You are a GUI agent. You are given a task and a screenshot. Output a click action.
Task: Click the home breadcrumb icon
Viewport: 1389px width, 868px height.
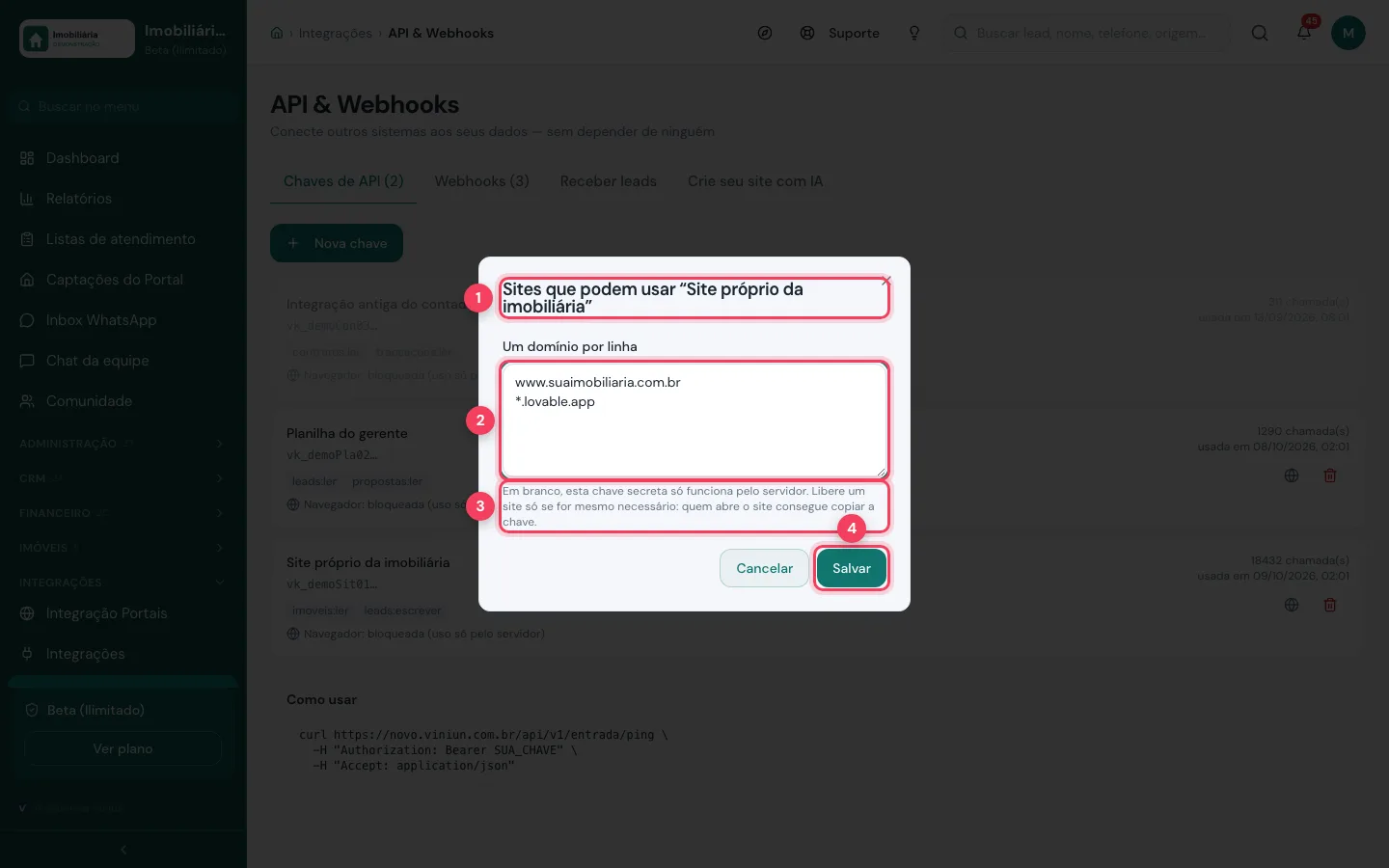pos(277,33)
